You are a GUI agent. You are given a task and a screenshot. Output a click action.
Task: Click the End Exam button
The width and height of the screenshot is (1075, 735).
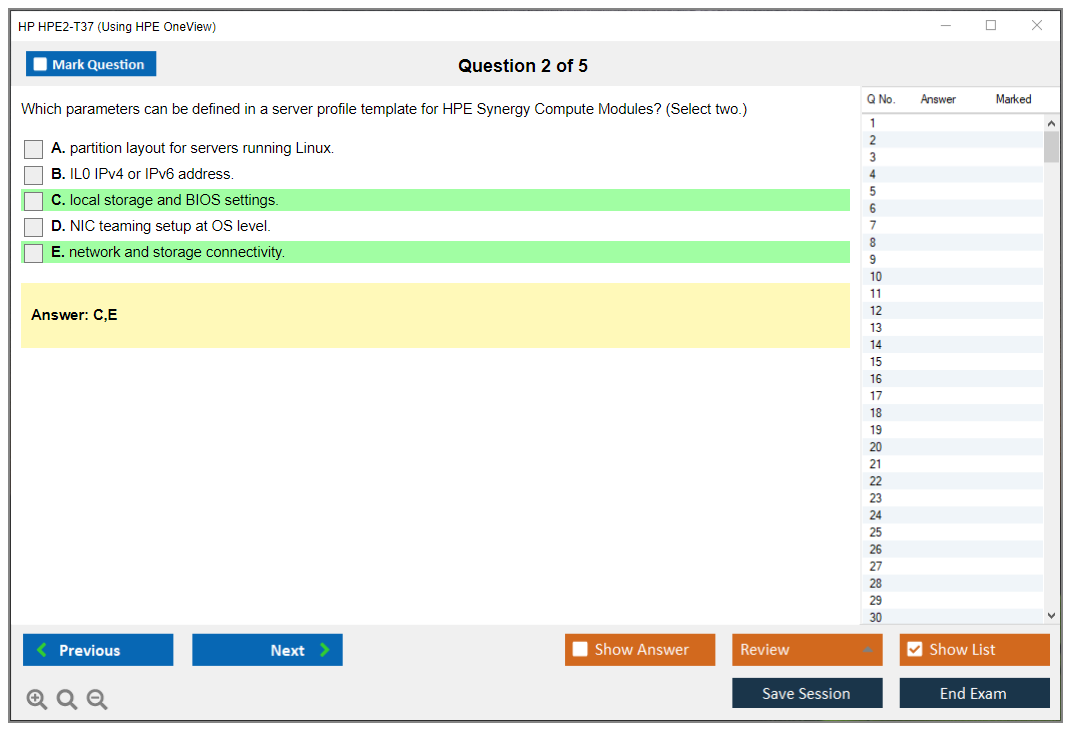tap(974, 694)
